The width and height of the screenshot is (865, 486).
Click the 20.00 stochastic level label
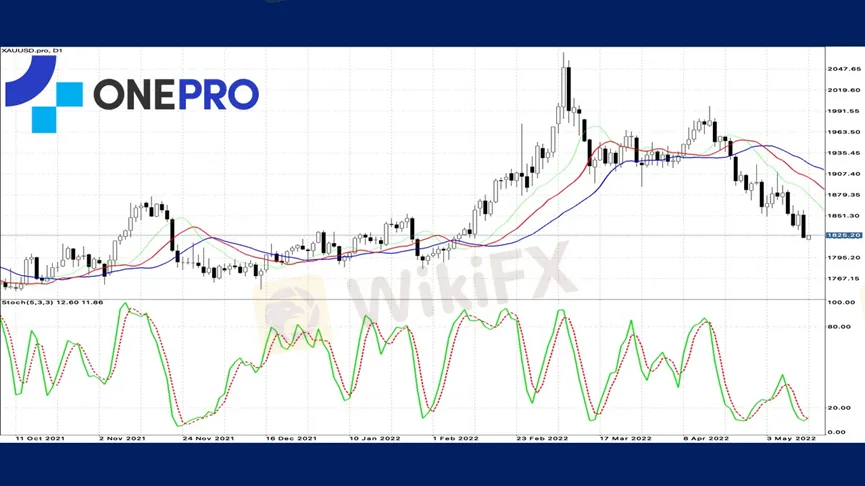click(840, 408)
